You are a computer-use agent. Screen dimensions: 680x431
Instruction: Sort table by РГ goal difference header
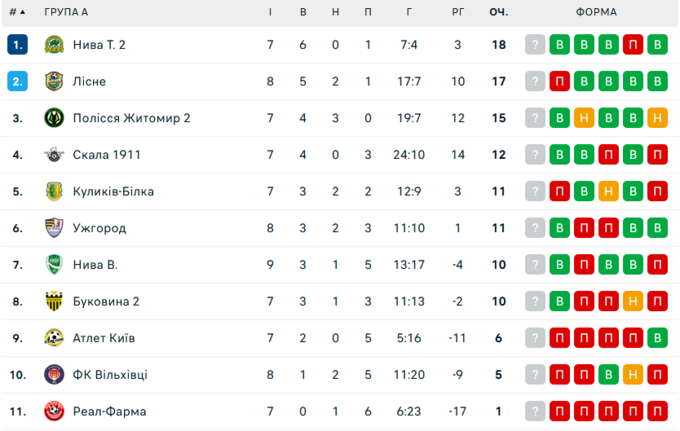(458, 12)
